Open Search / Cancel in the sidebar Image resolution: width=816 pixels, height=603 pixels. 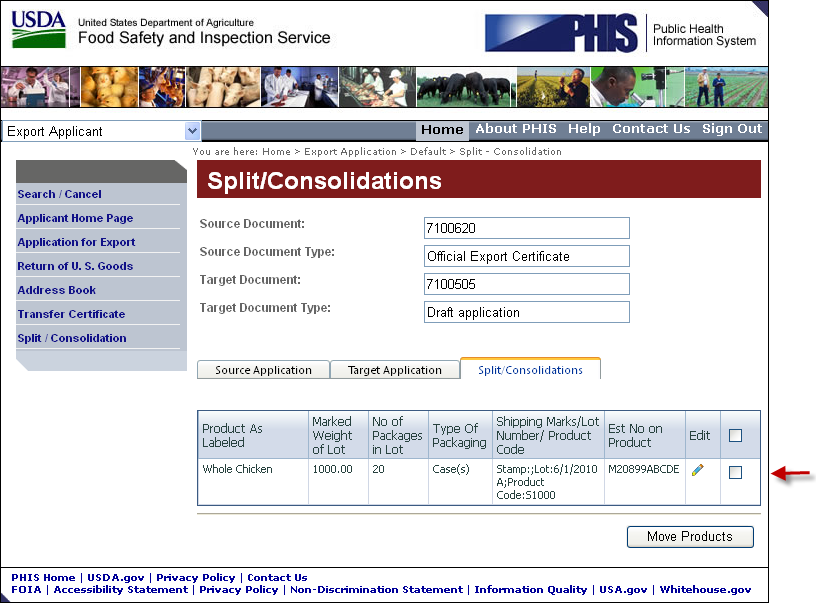tap(59, 194)
